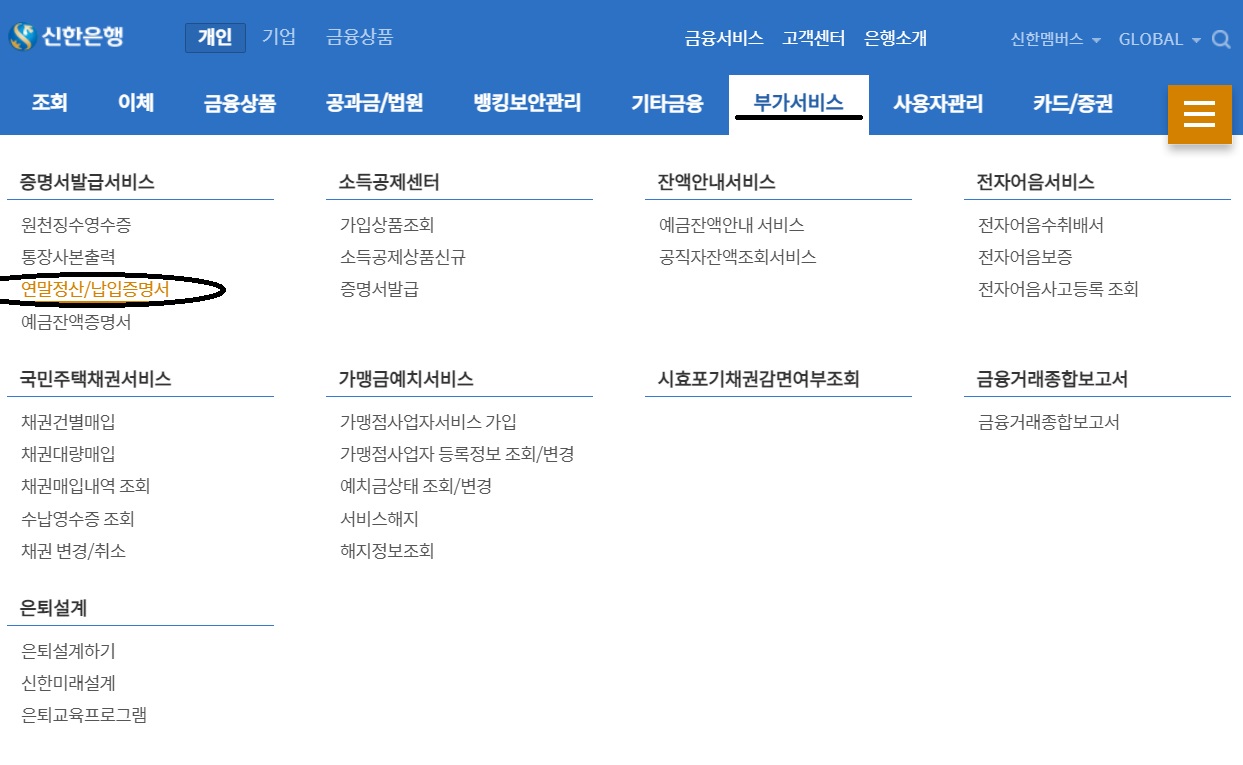Open the 공과금/법원 menu
This screenshot has height=765, width=1243.
[x=375, y=103]
